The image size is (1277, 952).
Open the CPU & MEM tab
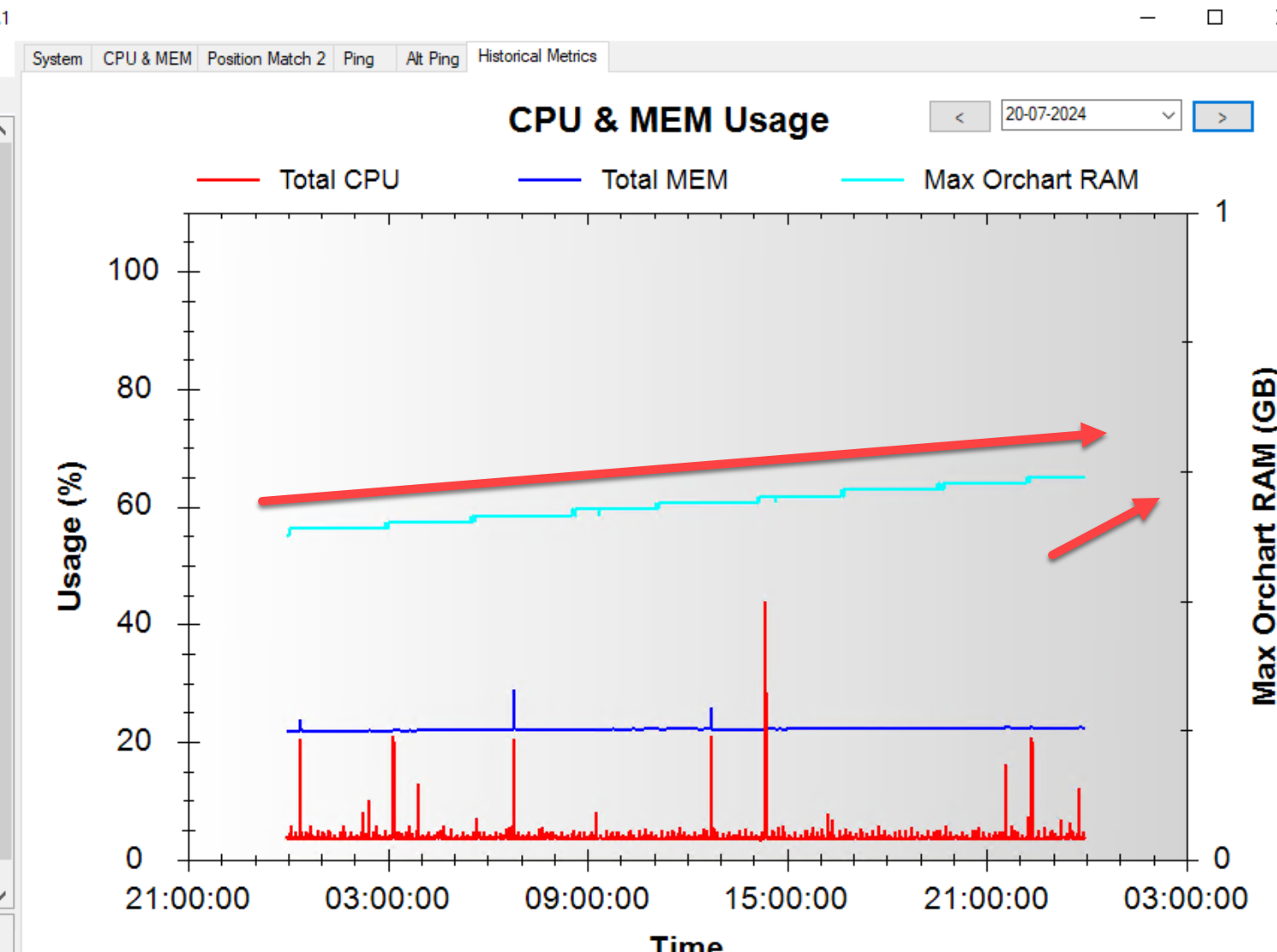tap(147, 59)
